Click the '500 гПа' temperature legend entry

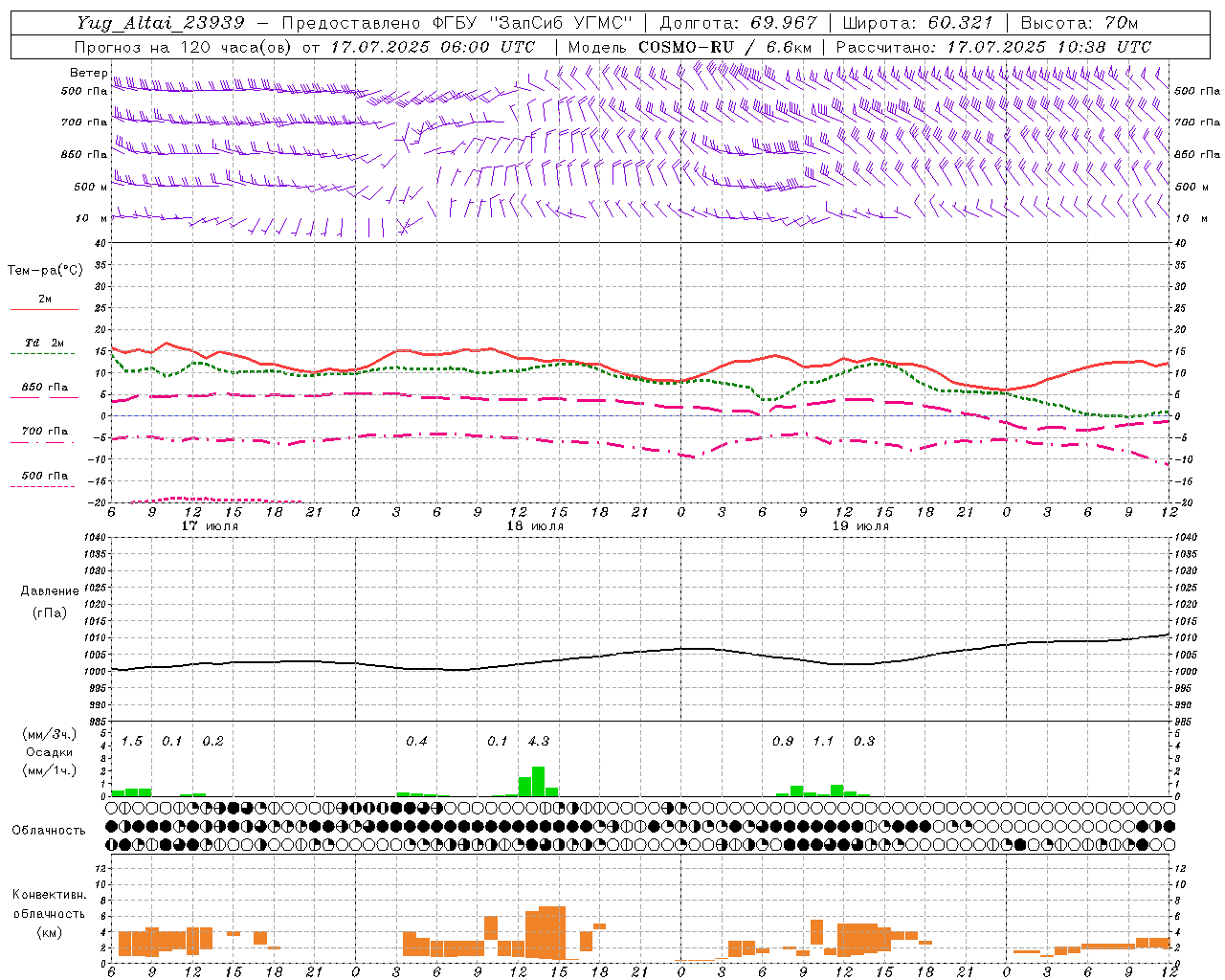(x=45, y=475)
